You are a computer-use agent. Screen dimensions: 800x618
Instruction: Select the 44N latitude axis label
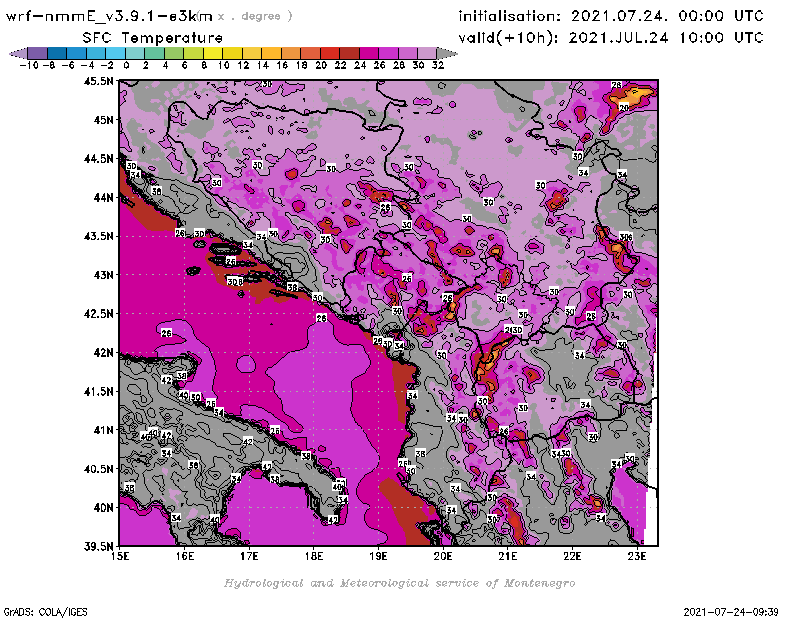pos(104,197)
